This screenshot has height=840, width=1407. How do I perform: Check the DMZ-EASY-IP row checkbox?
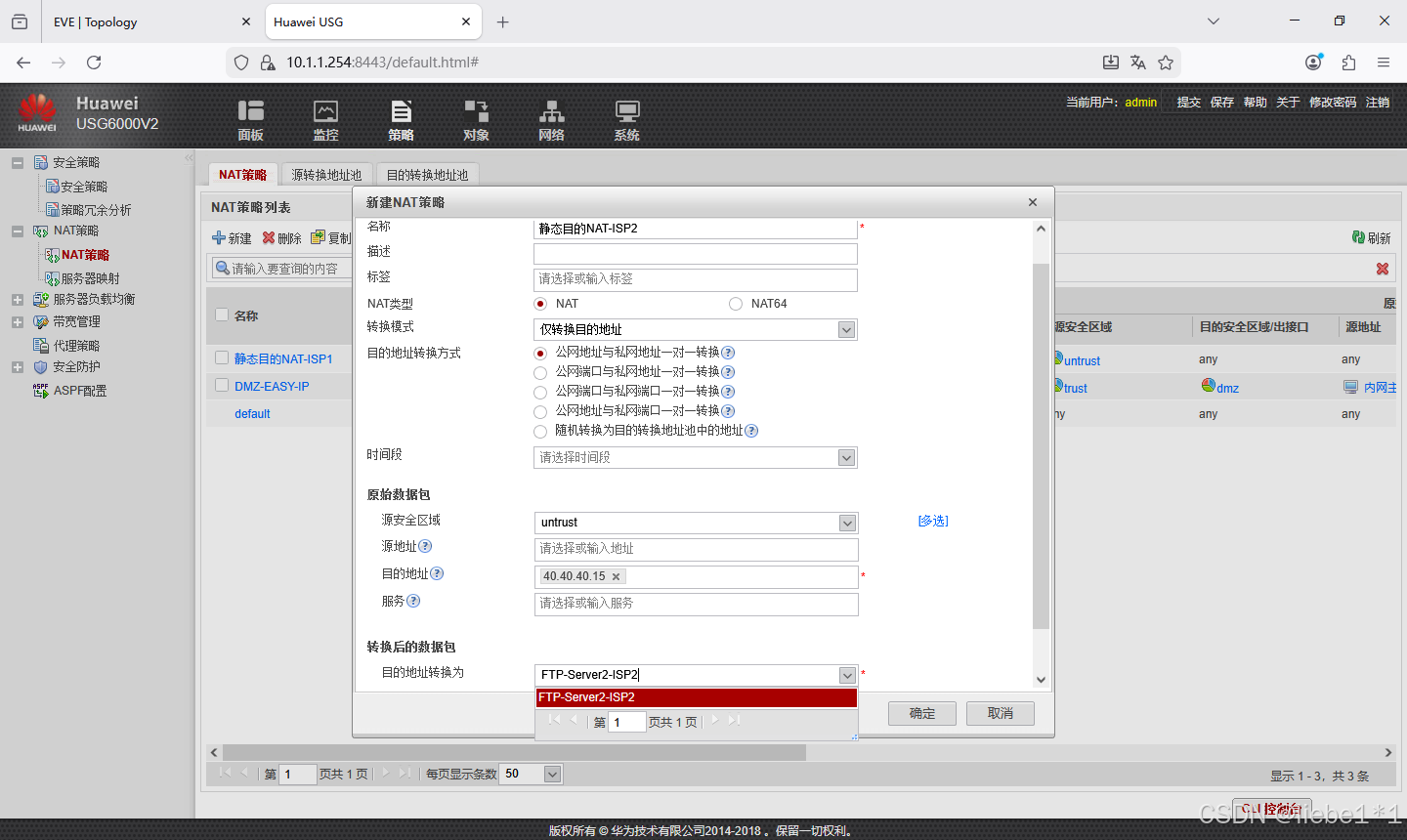point(222,385)
